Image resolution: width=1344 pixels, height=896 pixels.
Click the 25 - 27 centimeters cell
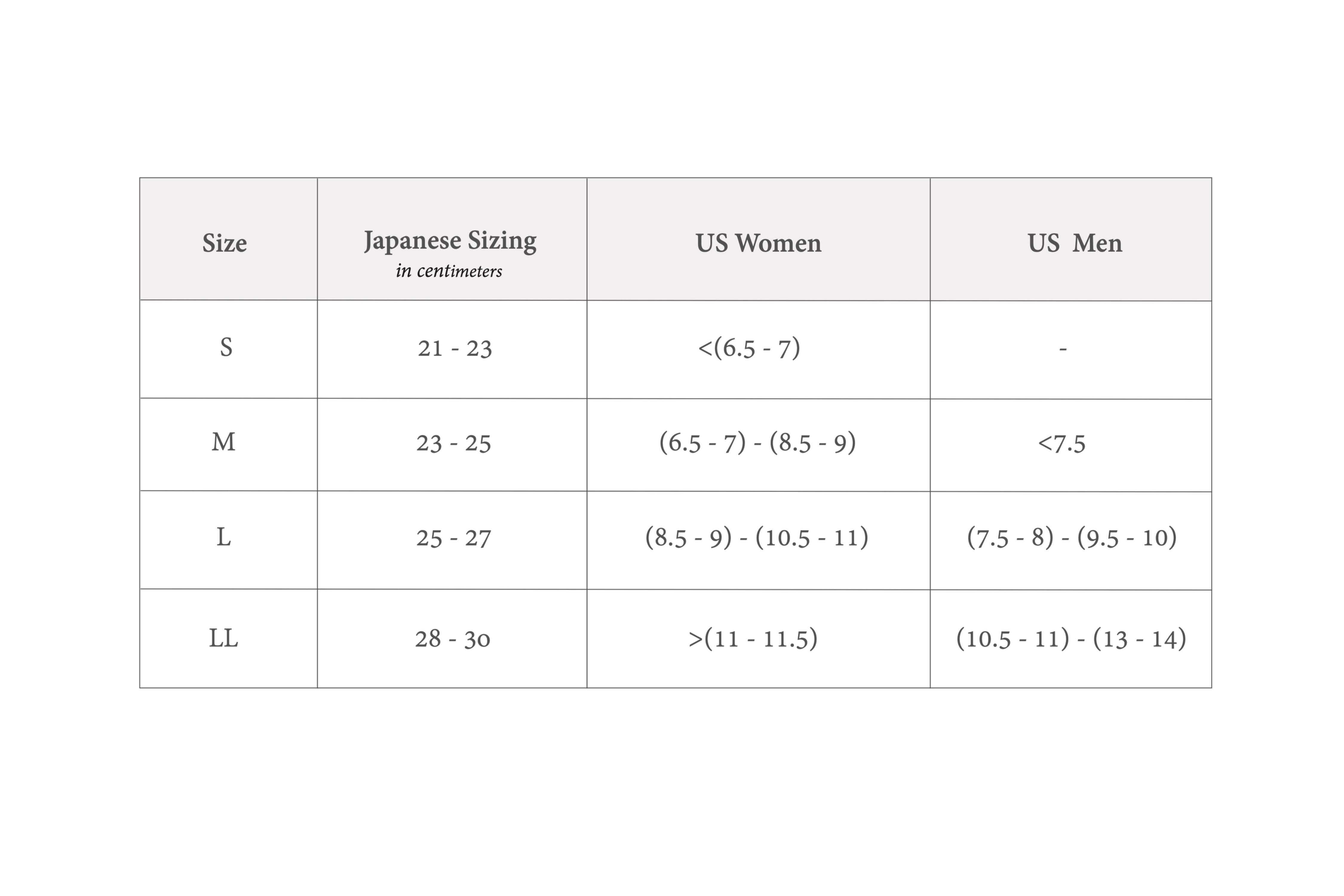point(454,538)
